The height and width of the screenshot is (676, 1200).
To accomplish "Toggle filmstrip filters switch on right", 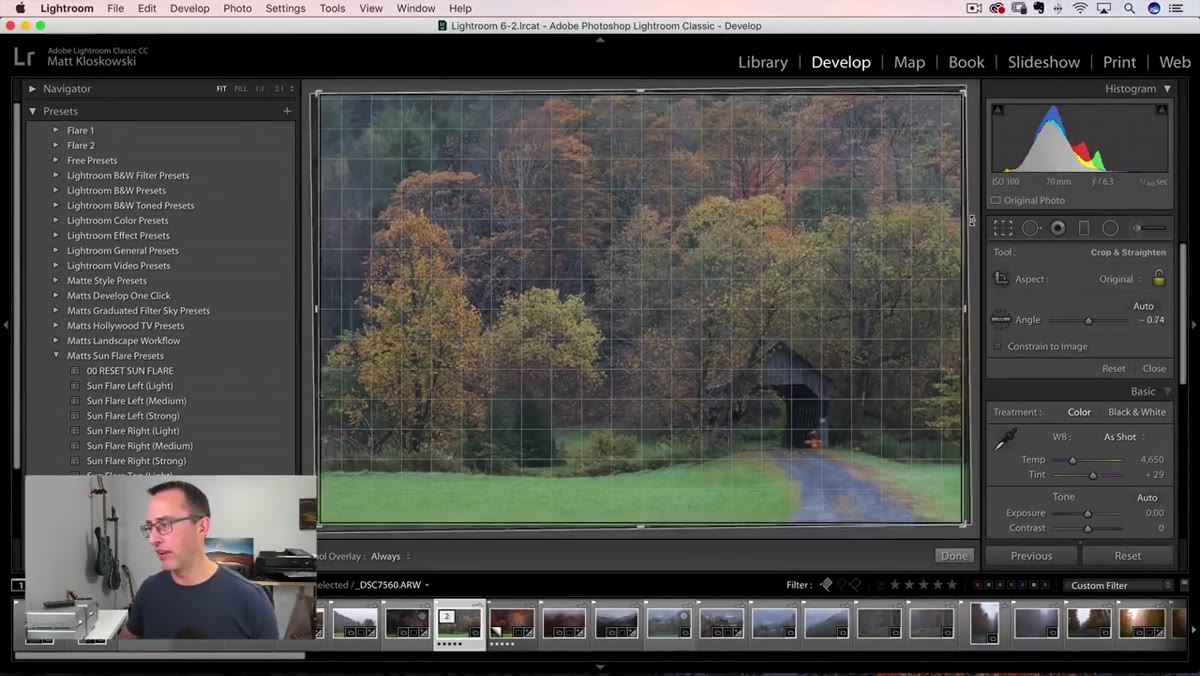I will pyautogui.click(x=1183, y=585).
